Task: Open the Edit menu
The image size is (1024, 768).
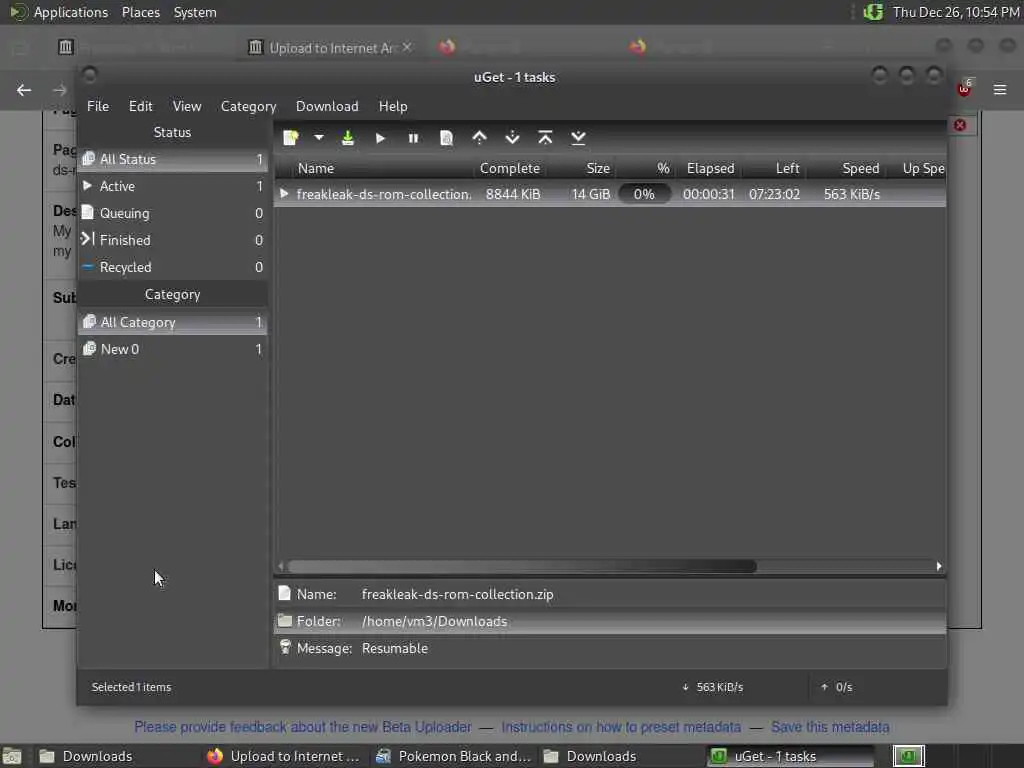Action: [x=140, y=106]
